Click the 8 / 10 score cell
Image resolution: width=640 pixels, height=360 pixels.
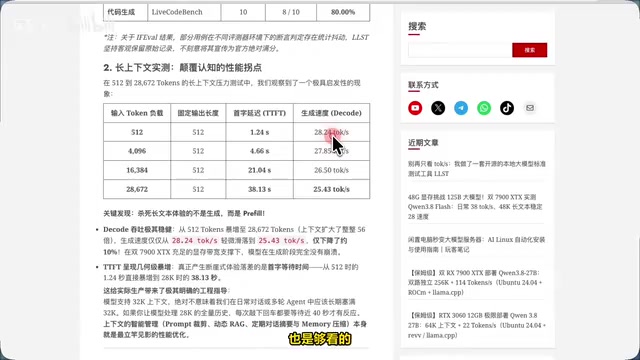pos(291,12)
